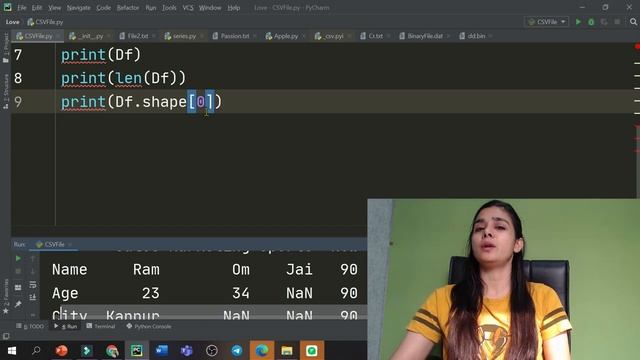Open the Tools menu
Screen dimensions: 640x360
(169, 7)
